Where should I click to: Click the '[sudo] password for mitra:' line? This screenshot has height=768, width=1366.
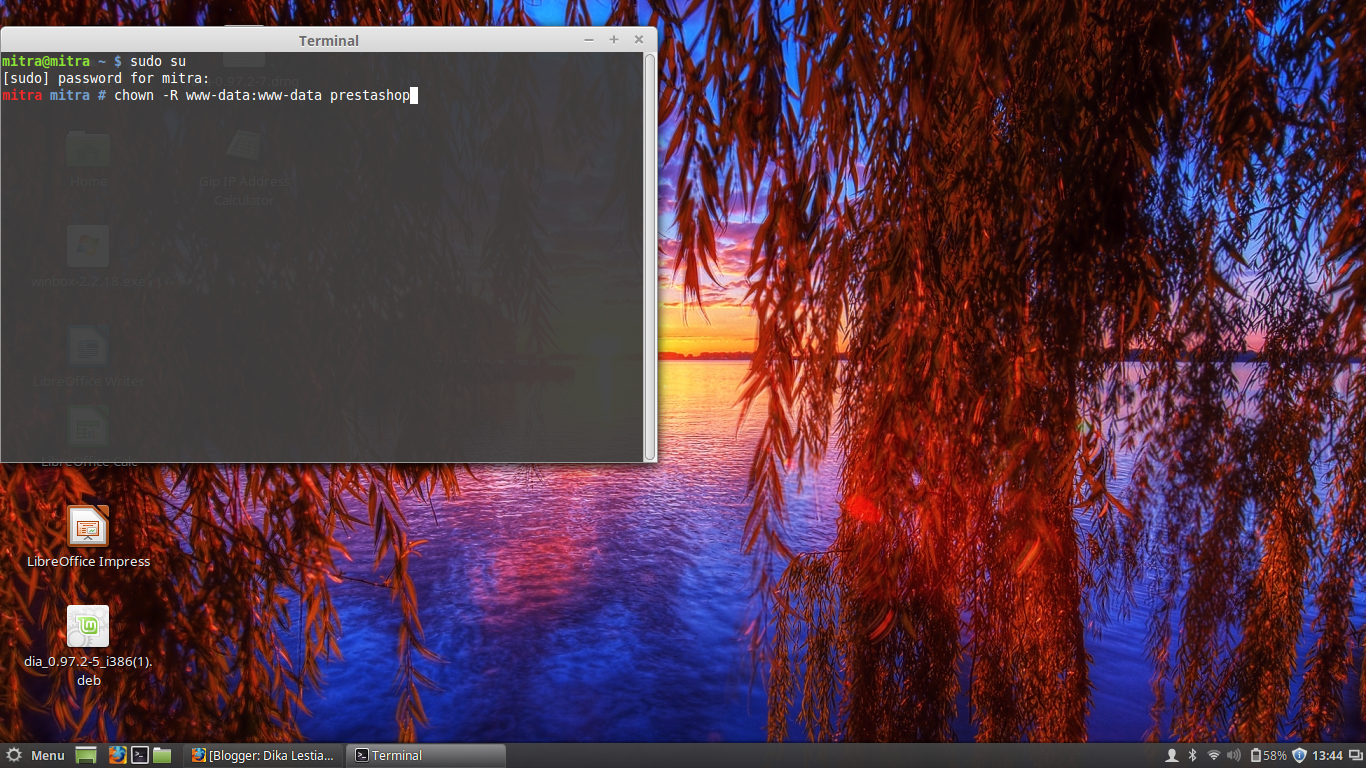point(106,78)
